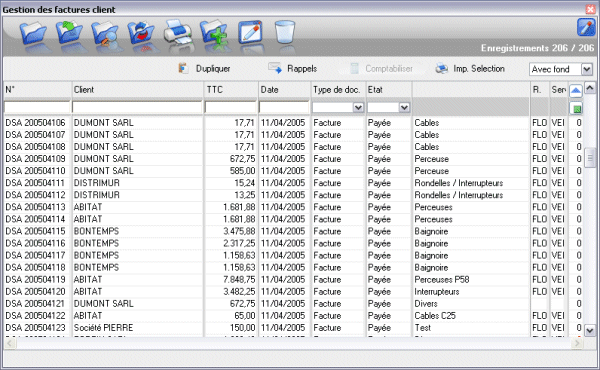
Task: Click ABITAT in row DSA 200504113
Action: pyautogui.click(x=88, y=207)
